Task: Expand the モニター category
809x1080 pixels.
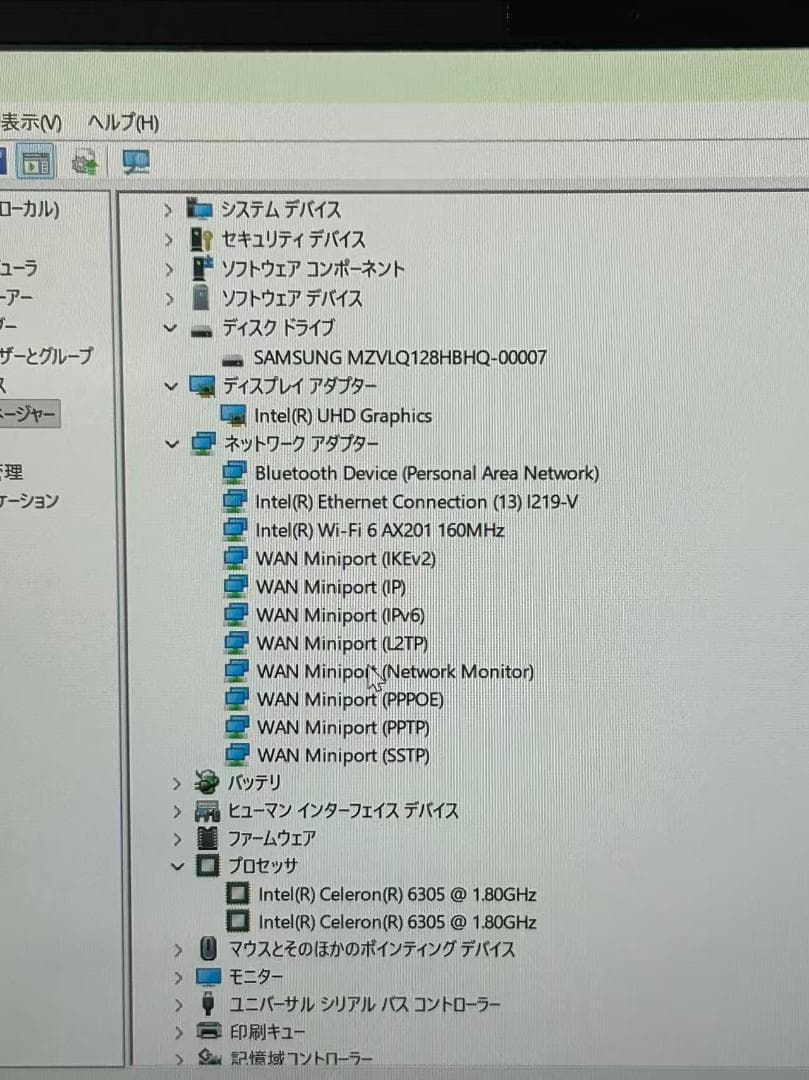Action: [x=179, y=977]
